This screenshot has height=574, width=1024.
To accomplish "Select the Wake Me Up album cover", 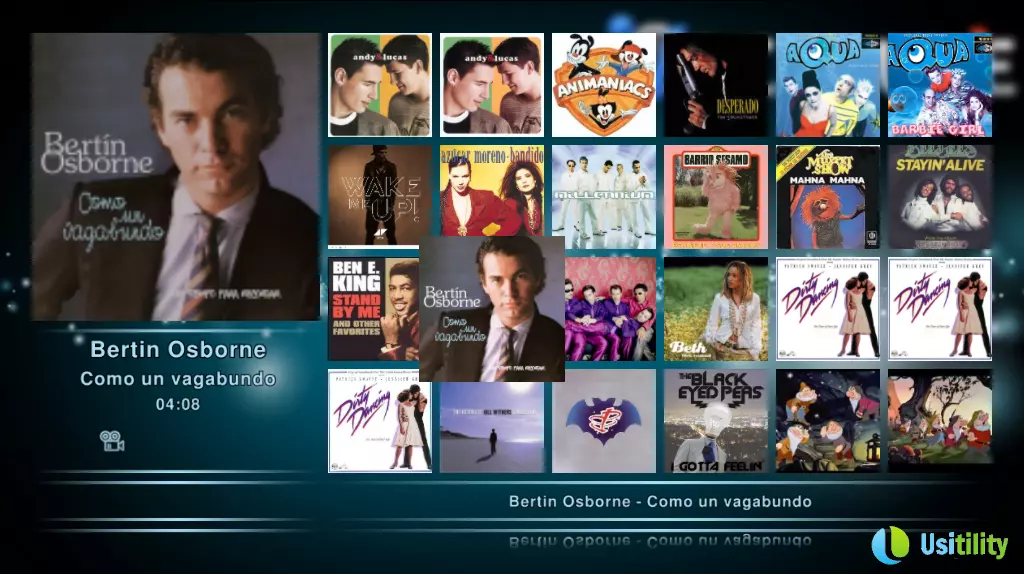I will [373, 196].
